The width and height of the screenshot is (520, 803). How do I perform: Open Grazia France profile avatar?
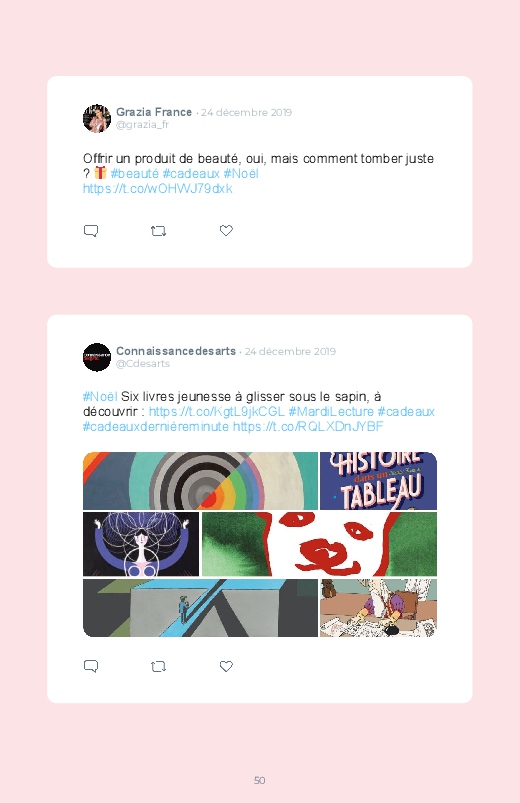(x=97, y=118)
